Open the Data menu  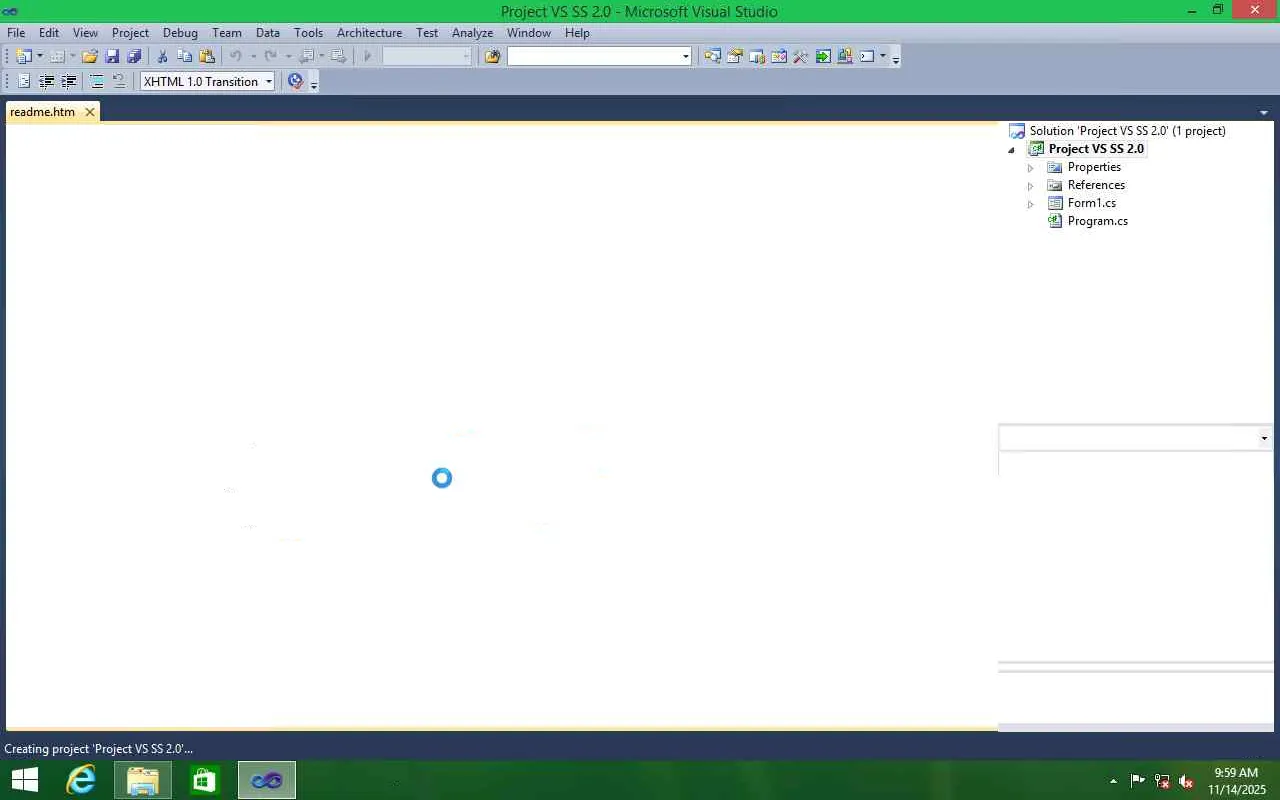(268, 33)
